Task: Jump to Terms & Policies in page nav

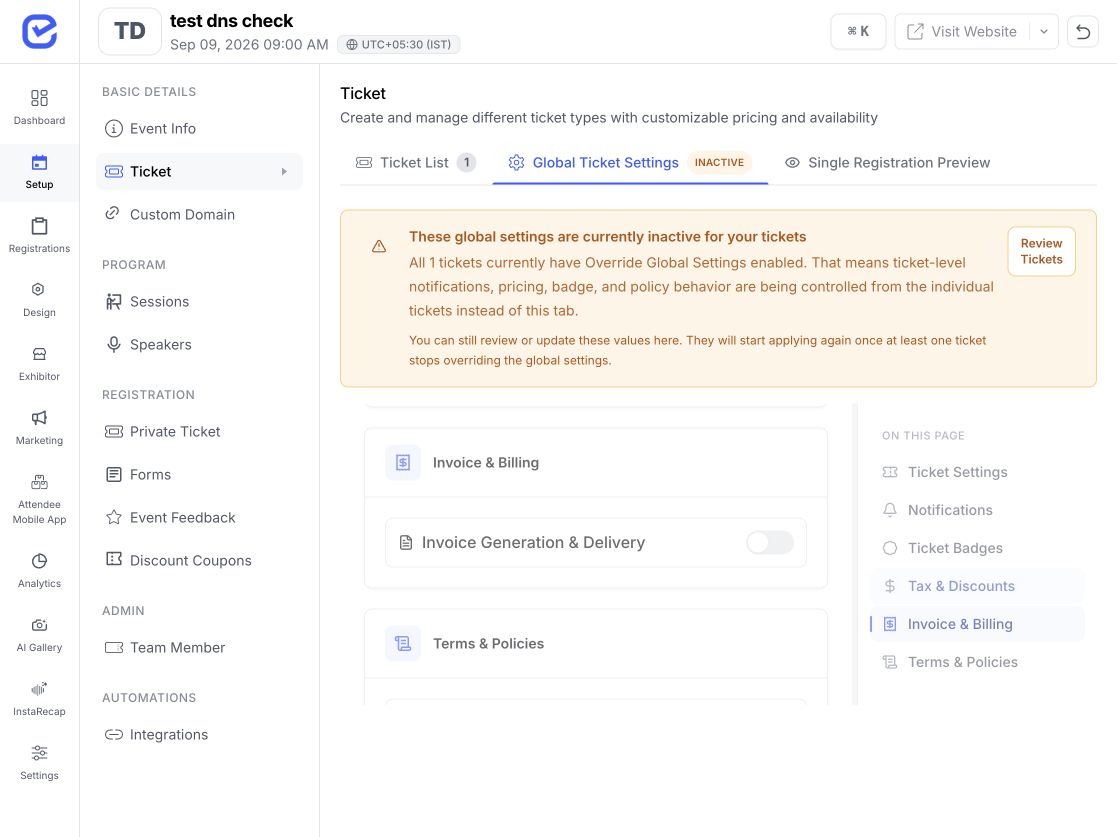Action: coord(977,662)
